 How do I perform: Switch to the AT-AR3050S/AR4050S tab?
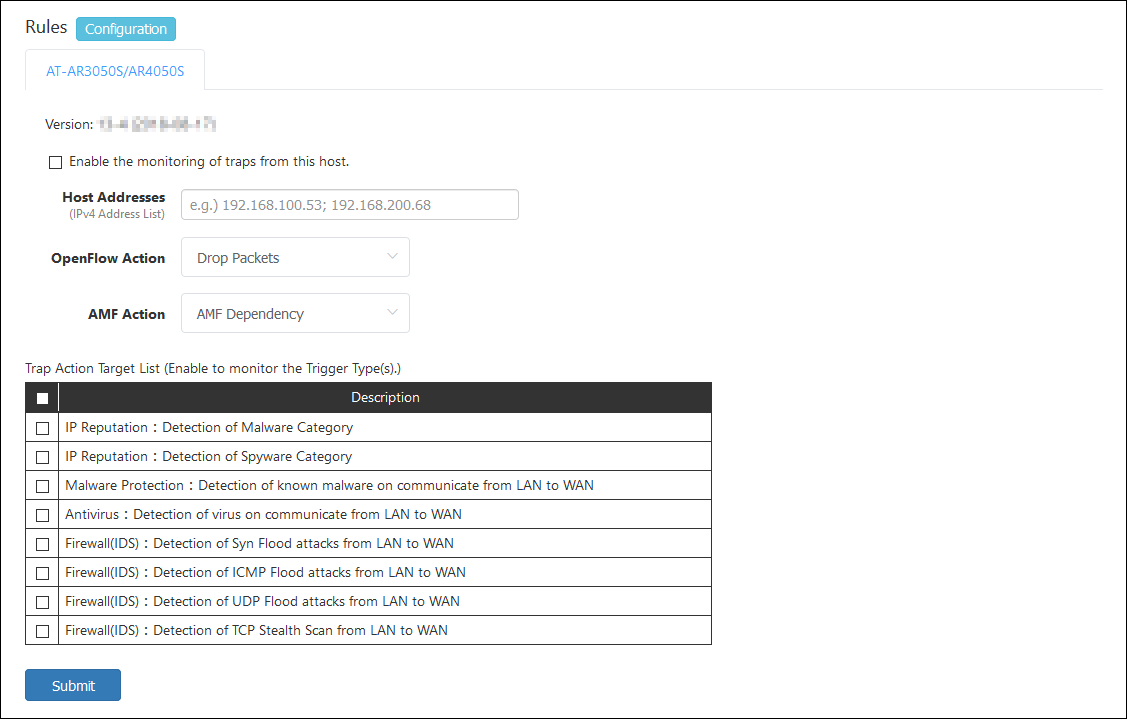pyautogui.click(x=115, y=71)
